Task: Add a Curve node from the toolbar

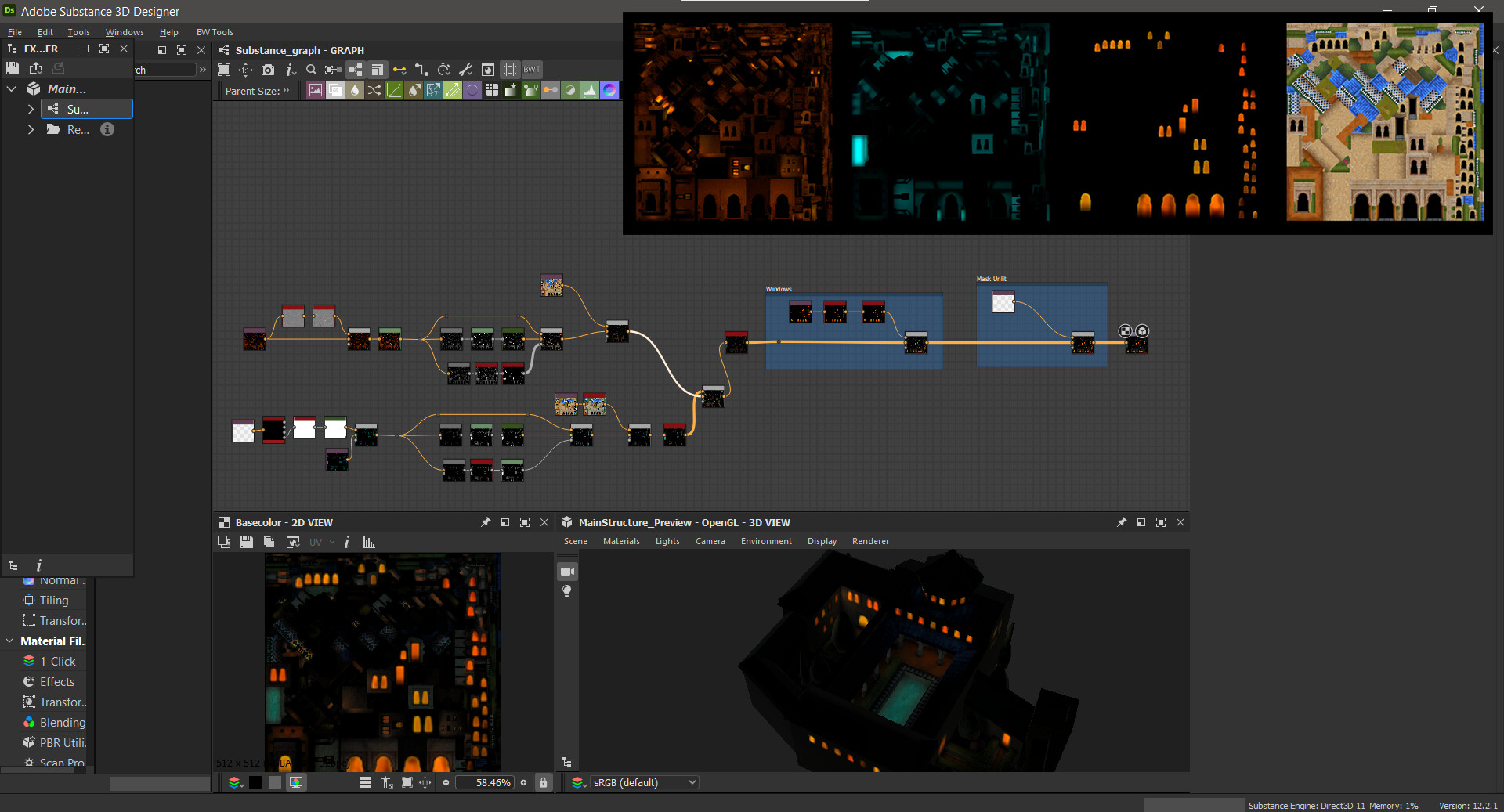Action: coord(394,91)
